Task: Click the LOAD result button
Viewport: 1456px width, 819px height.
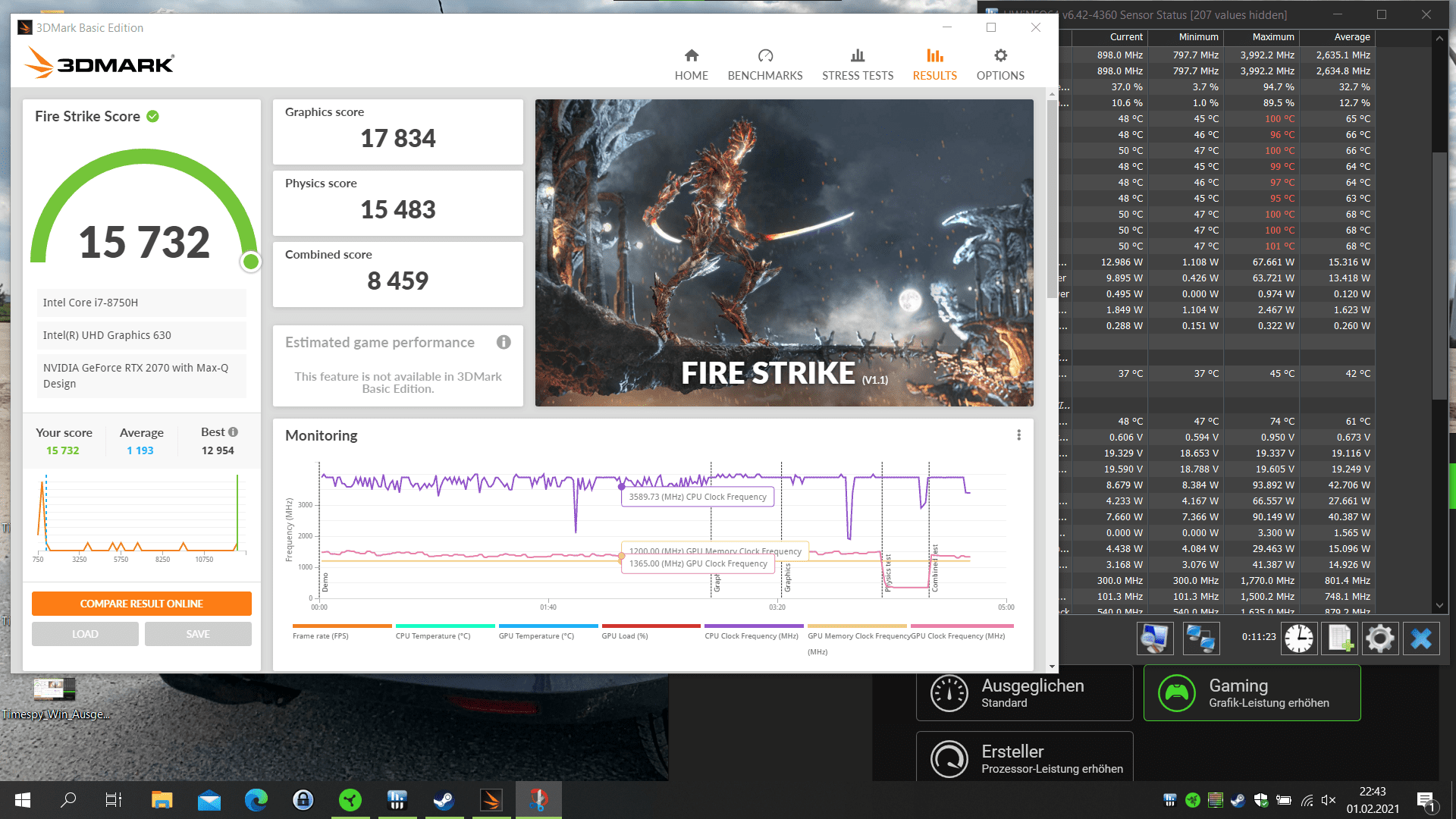Action: pyautogui.click(x=85, y=634)
